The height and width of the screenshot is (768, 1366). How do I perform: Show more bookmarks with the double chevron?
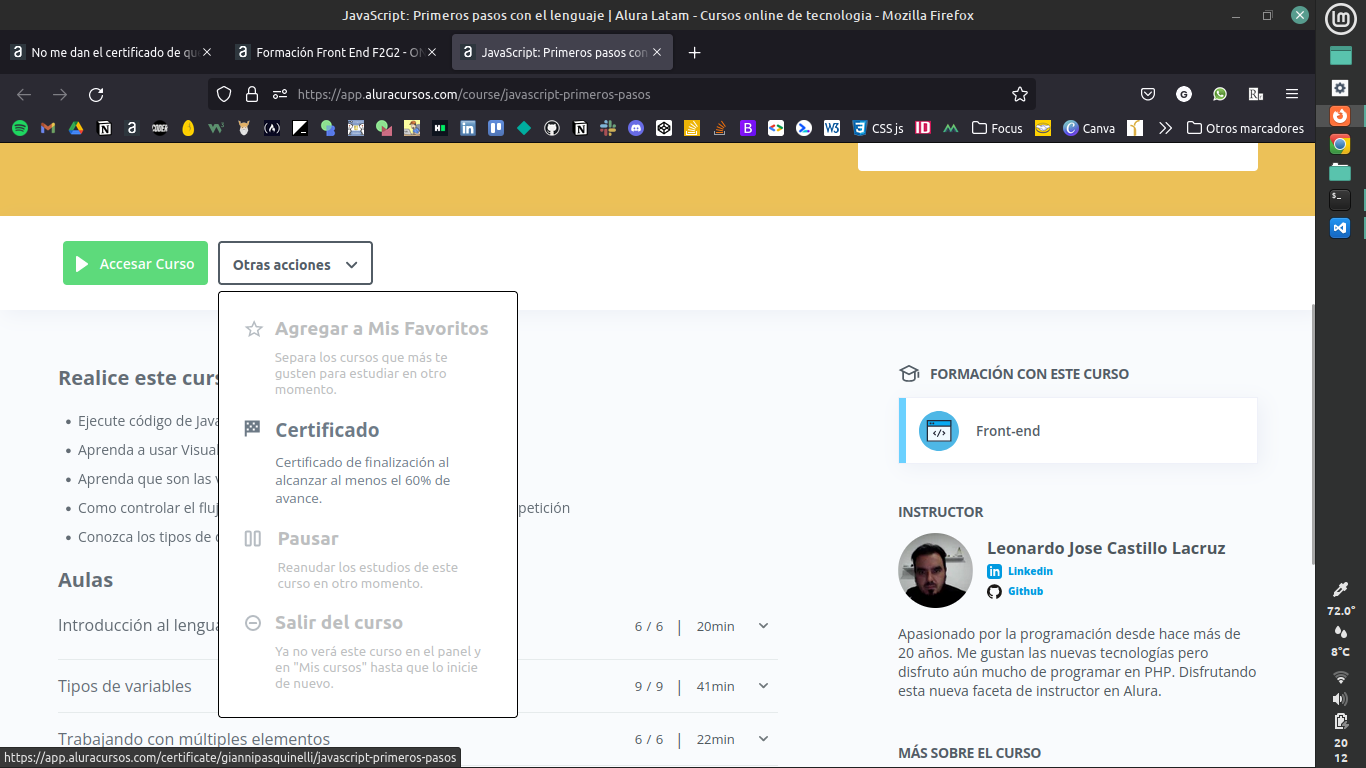1165,128
